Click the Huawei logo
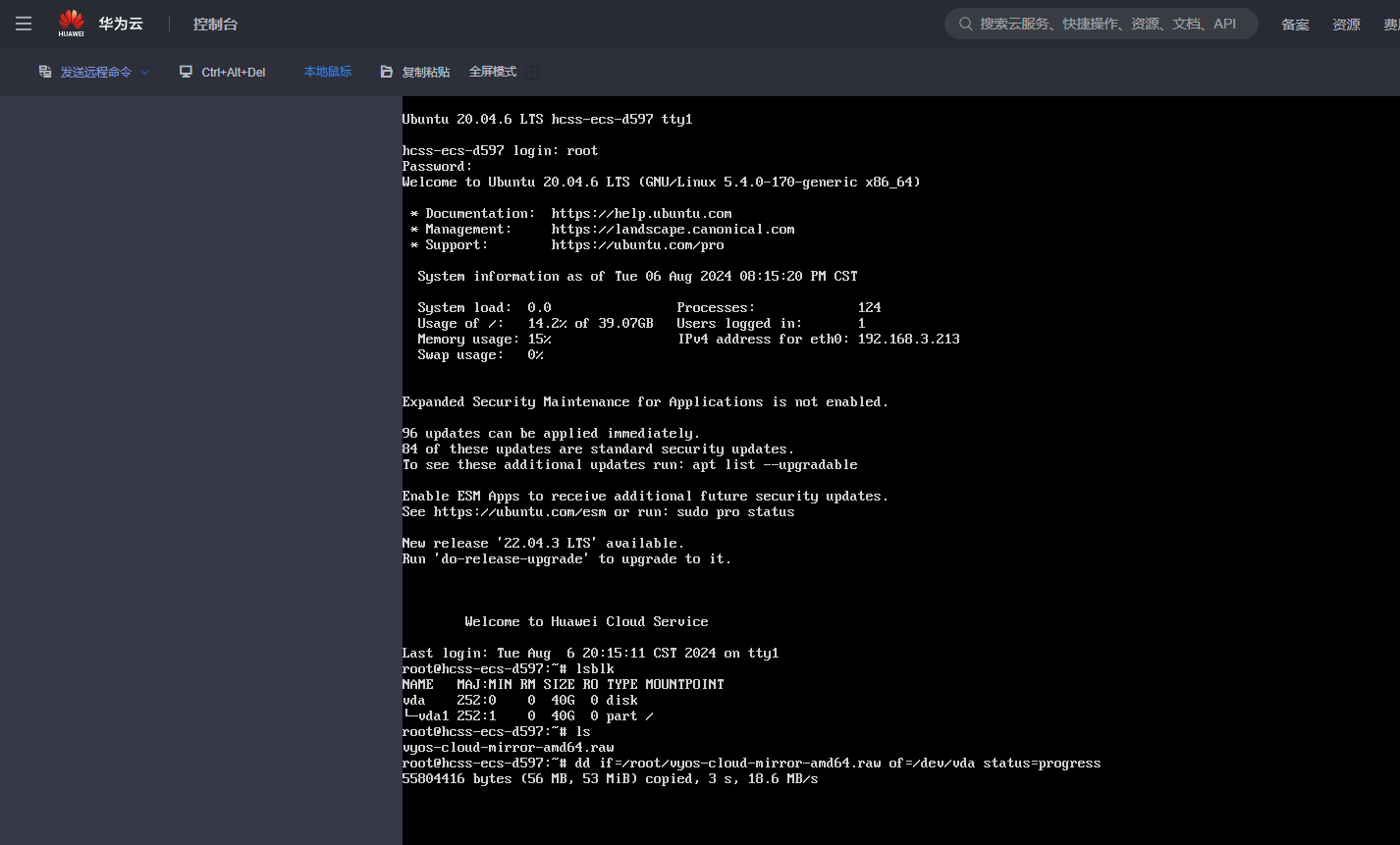This screenshot has height=845, width=1400. click(71, 23)
